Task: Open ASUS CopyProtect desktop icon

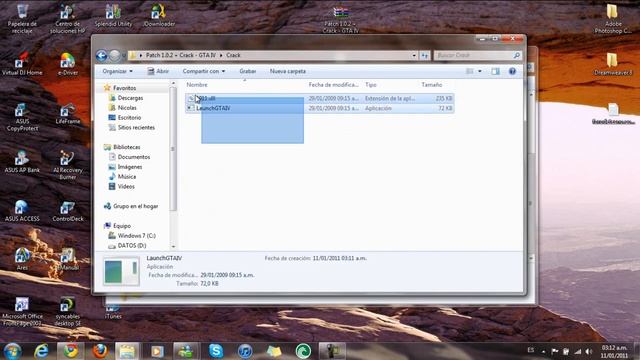Action: coord(22,117)
